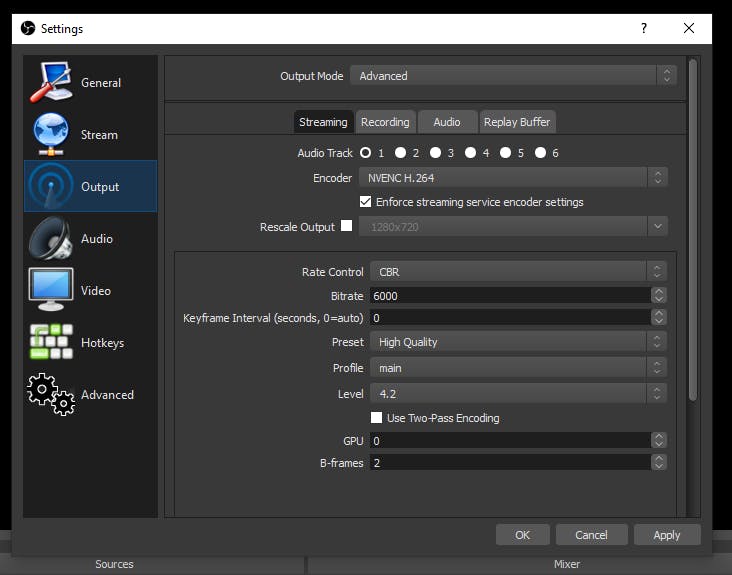The height and width of the screenshot is (575, 732).
Task: Open the Encoder NVENC H.264 dropdown
Action: [513, 178]
